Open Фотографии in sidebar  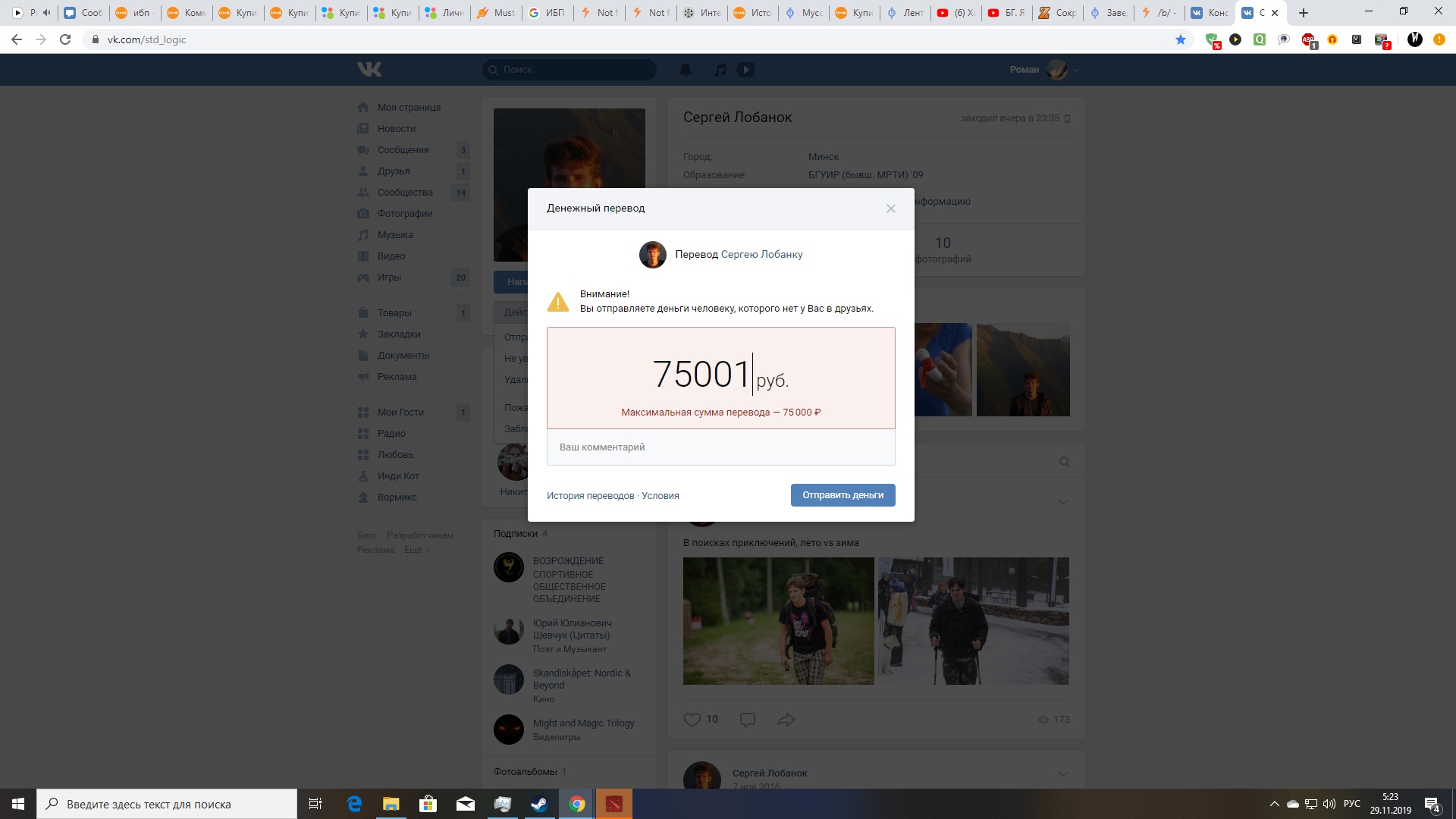(405, 214)
